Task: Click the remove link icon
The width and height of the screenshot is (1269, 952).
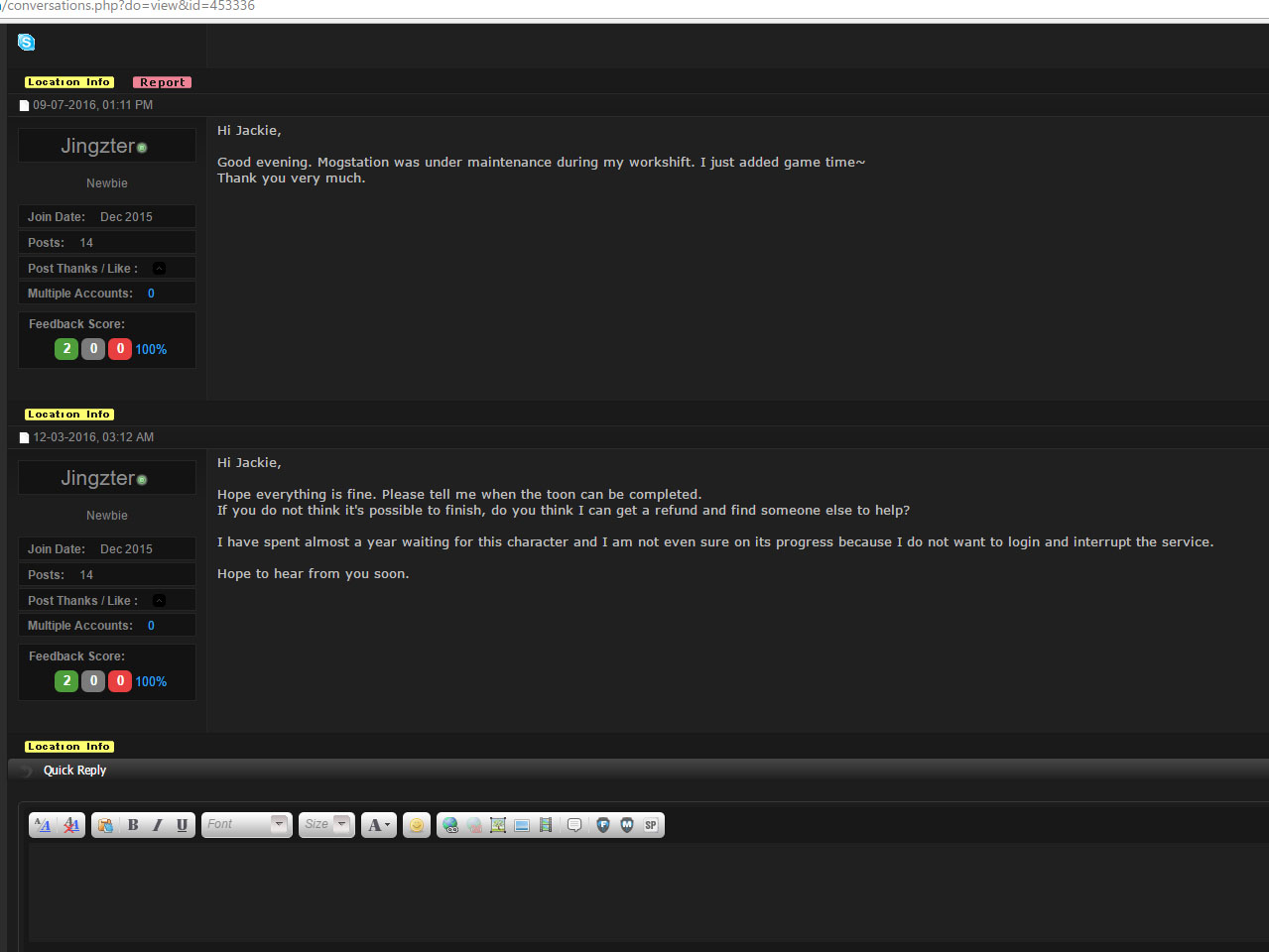Action: tap(474, 825)
